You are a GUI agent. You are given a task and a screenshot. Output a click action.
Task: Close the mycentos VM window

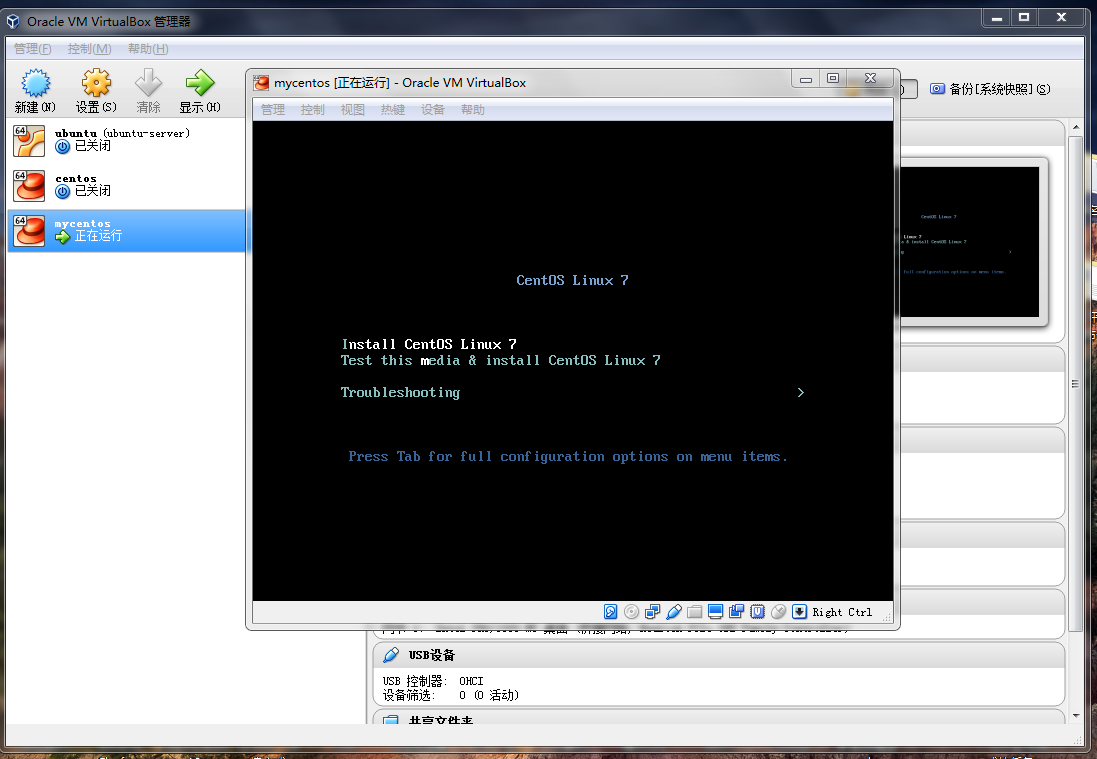click(871, 79)
